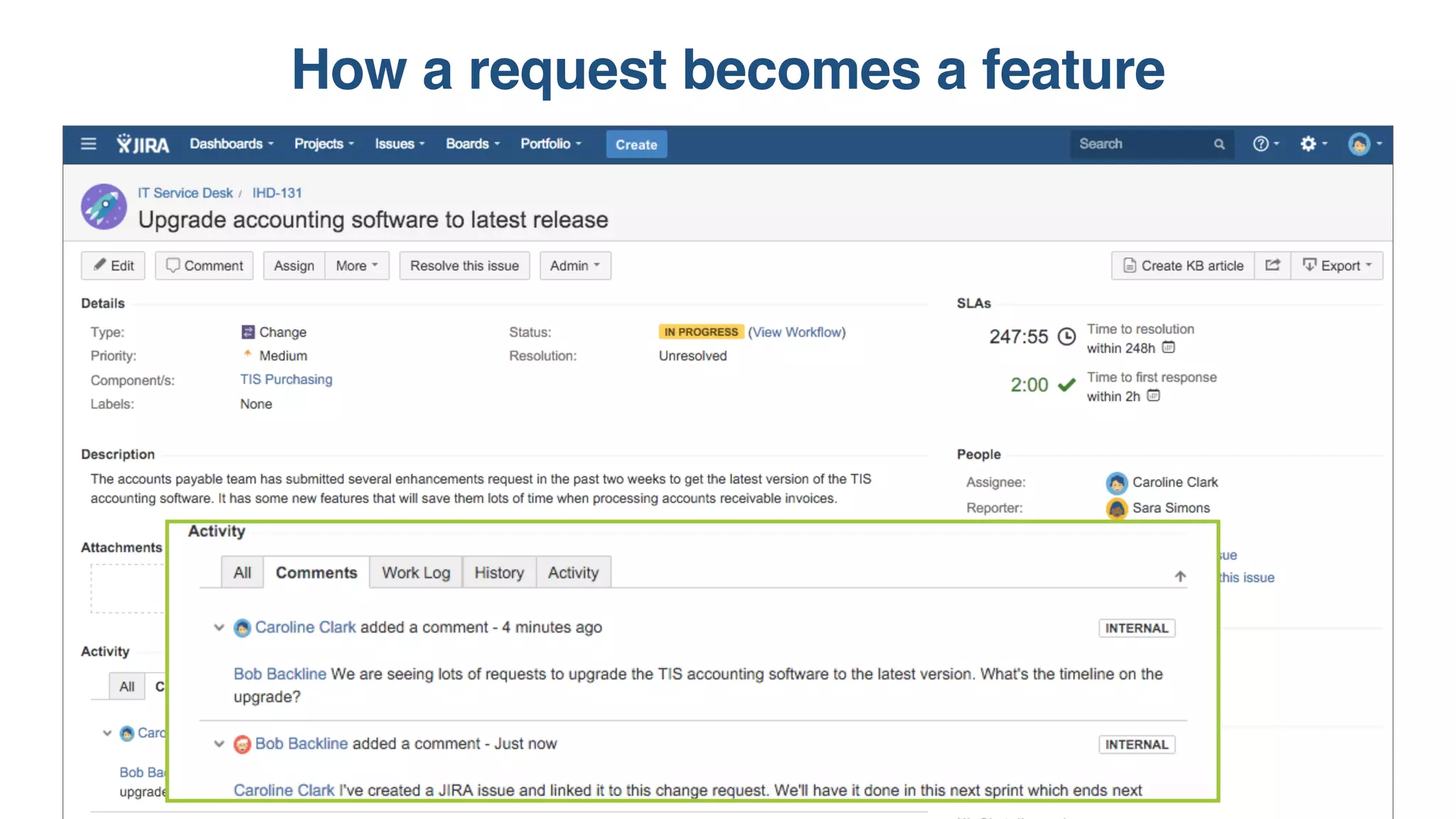Click the Create button
Image resolution: width=1456 pixels, height=819 pixels.
click(x=636, y=144)
